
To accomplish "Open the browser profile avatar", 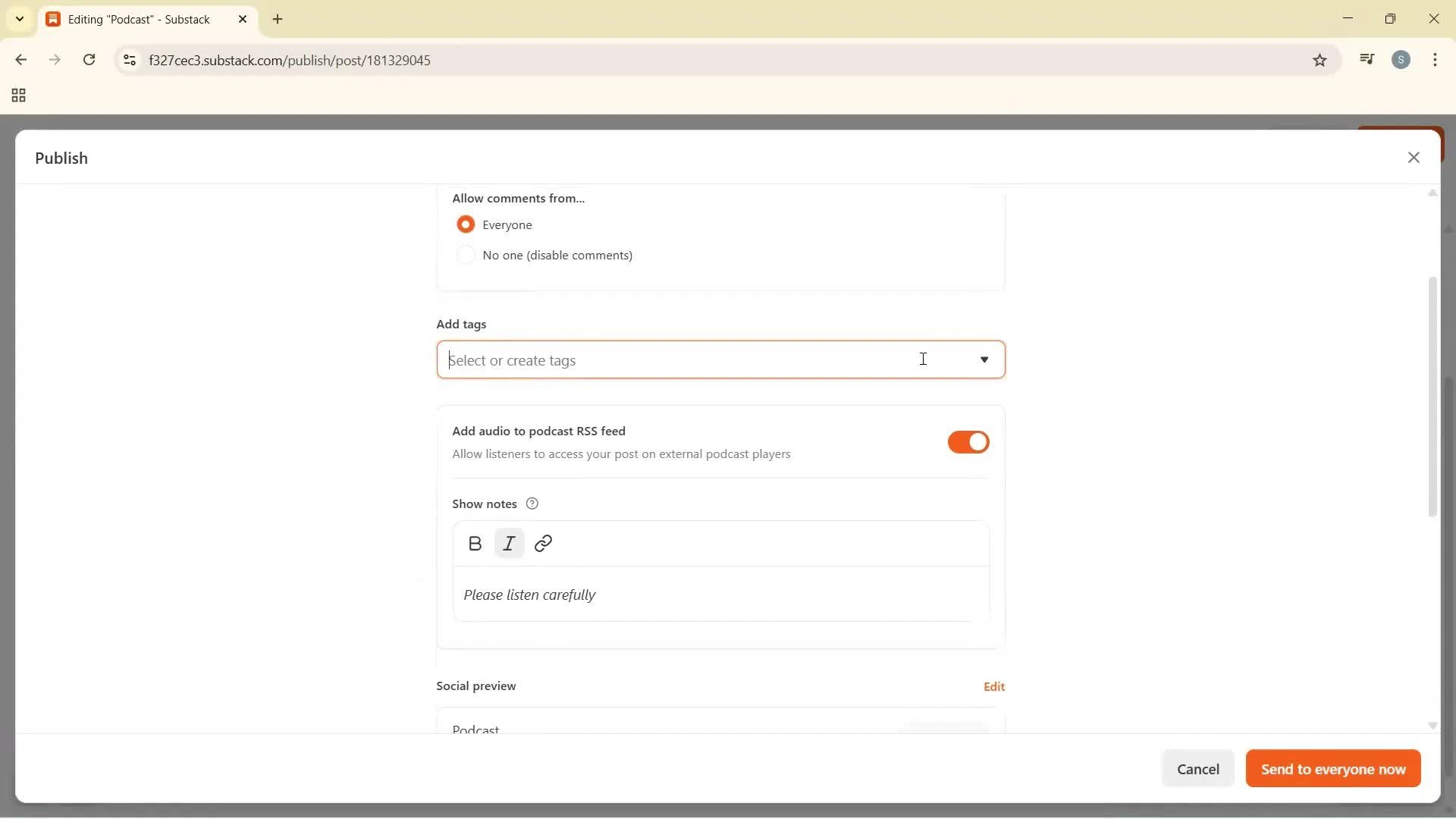I will pos(1401,59).
